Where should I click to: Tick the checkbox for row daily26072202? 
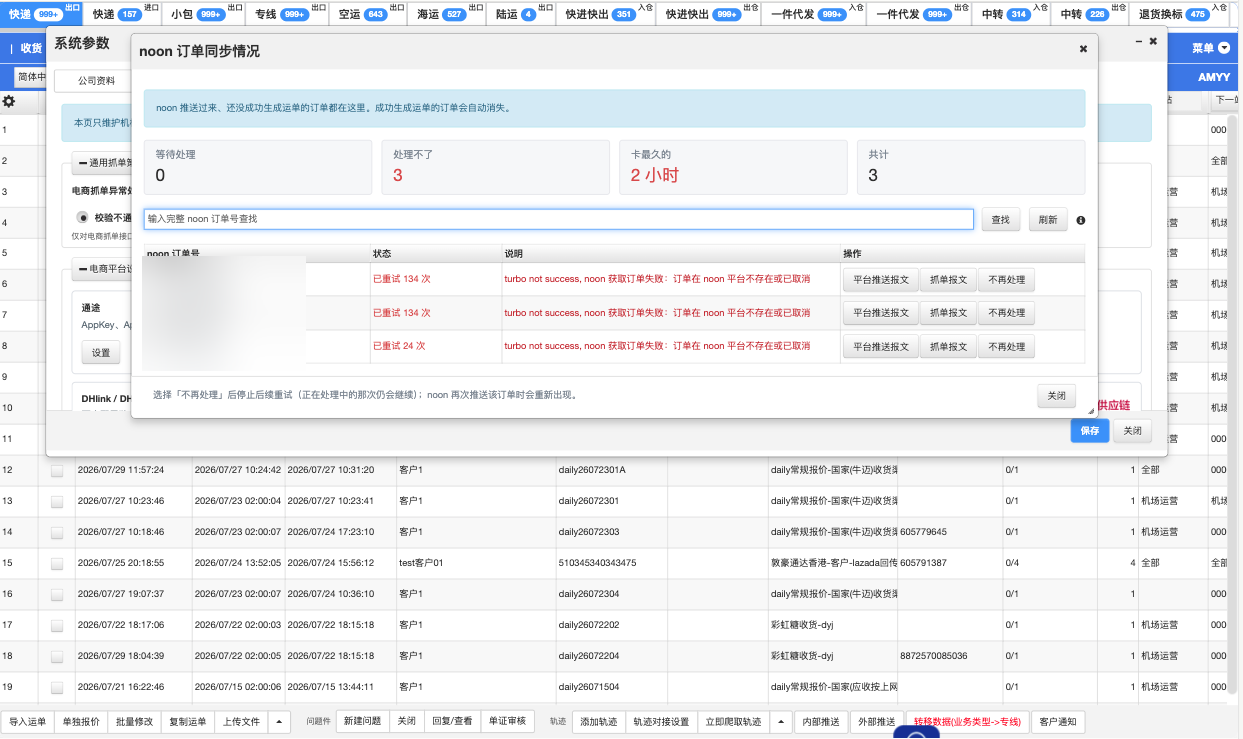point(57,625)
